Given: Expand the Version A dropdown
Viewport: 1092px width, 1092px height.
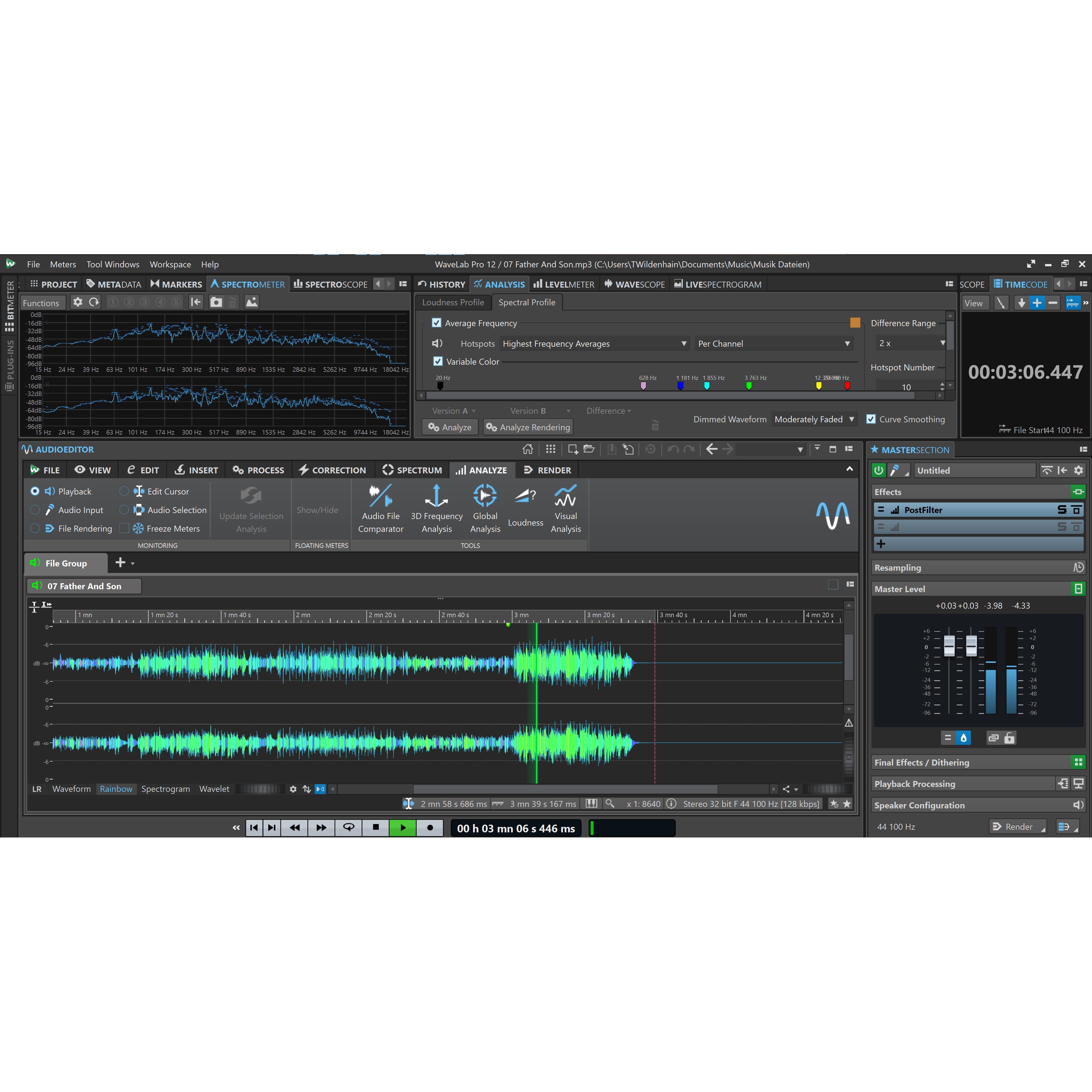Looking at the screenshot, I should (454, 411).
